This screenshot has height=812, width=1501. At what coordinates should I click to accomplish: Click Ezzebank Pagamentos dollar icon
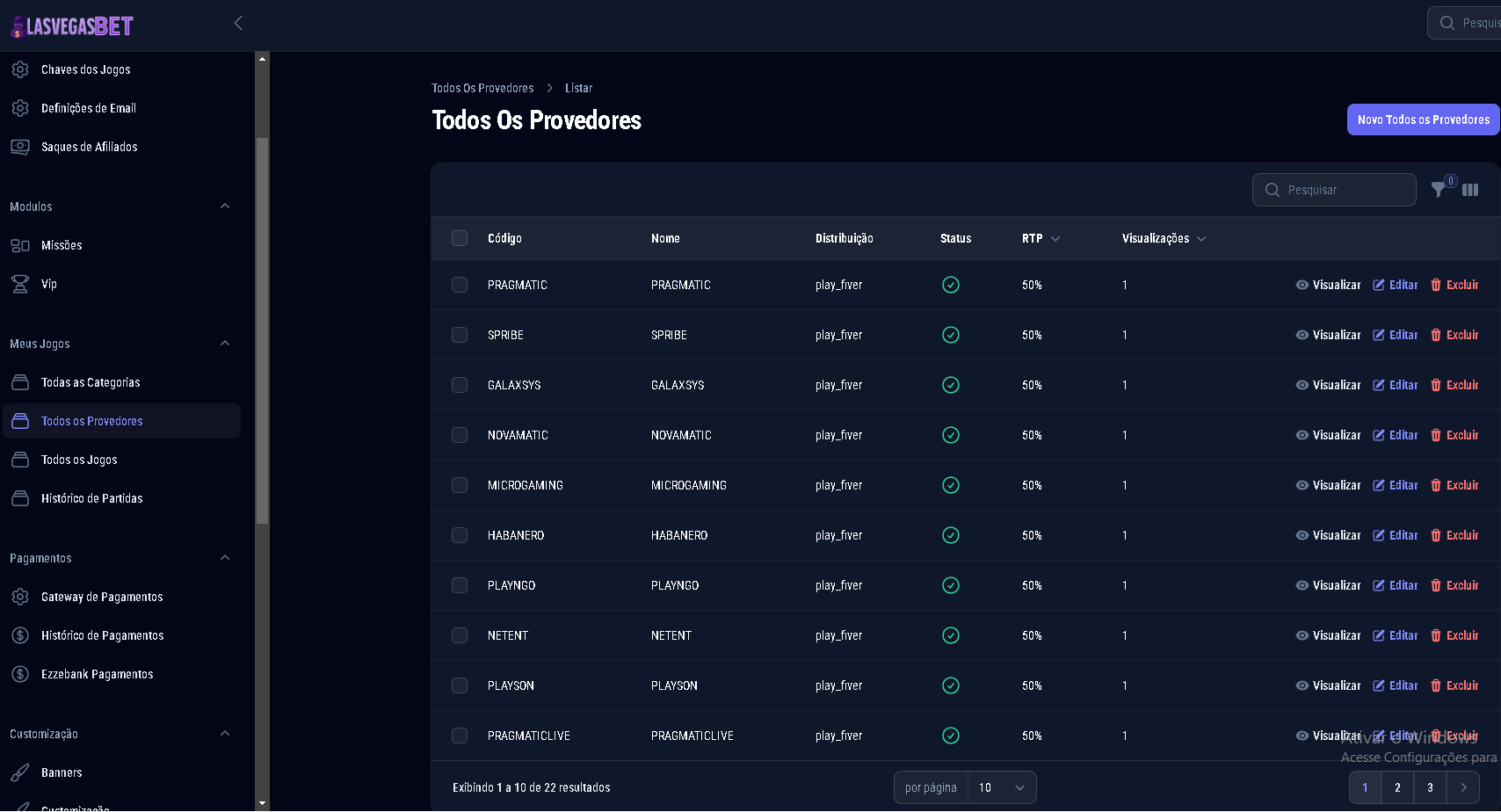pos(20,674)
